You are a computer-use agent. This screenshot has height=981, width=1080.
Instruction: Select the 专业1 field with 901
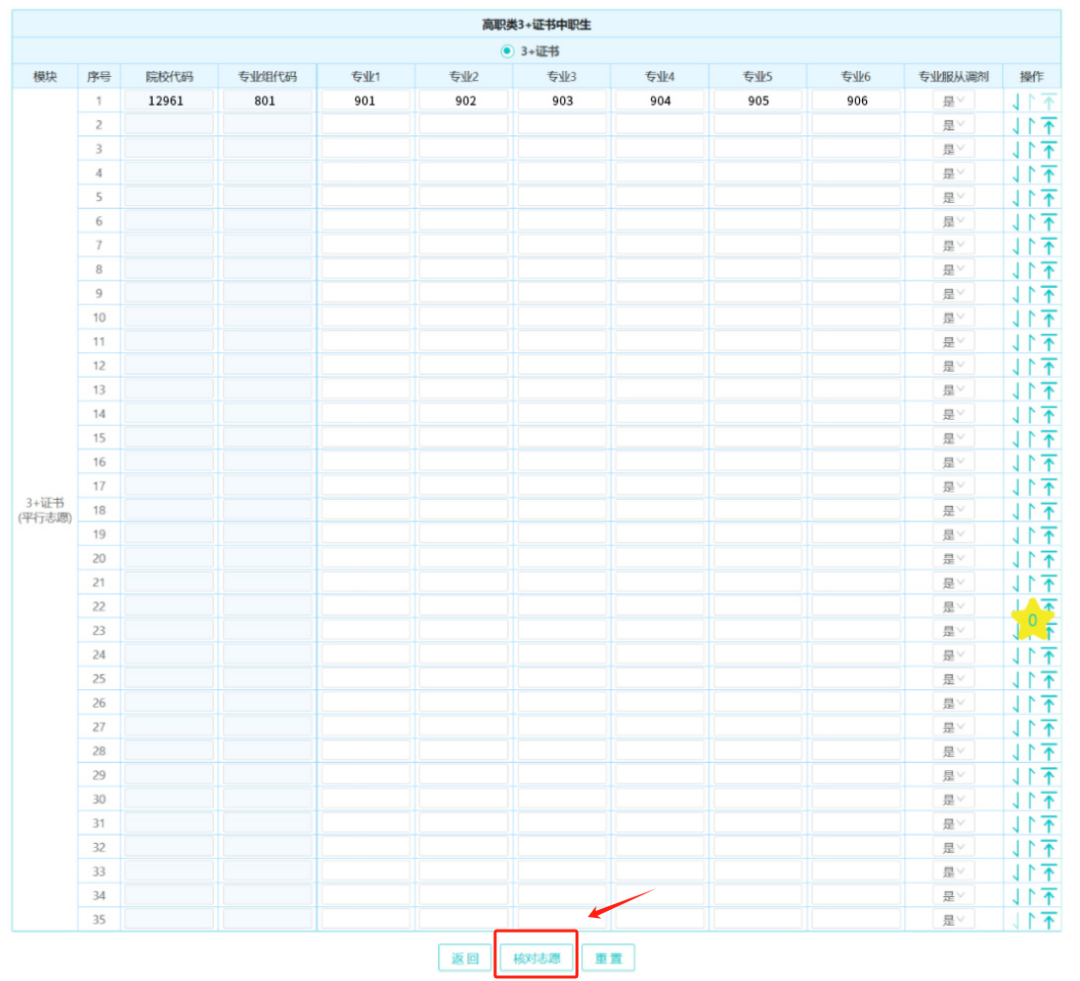(x=365, y=101)
